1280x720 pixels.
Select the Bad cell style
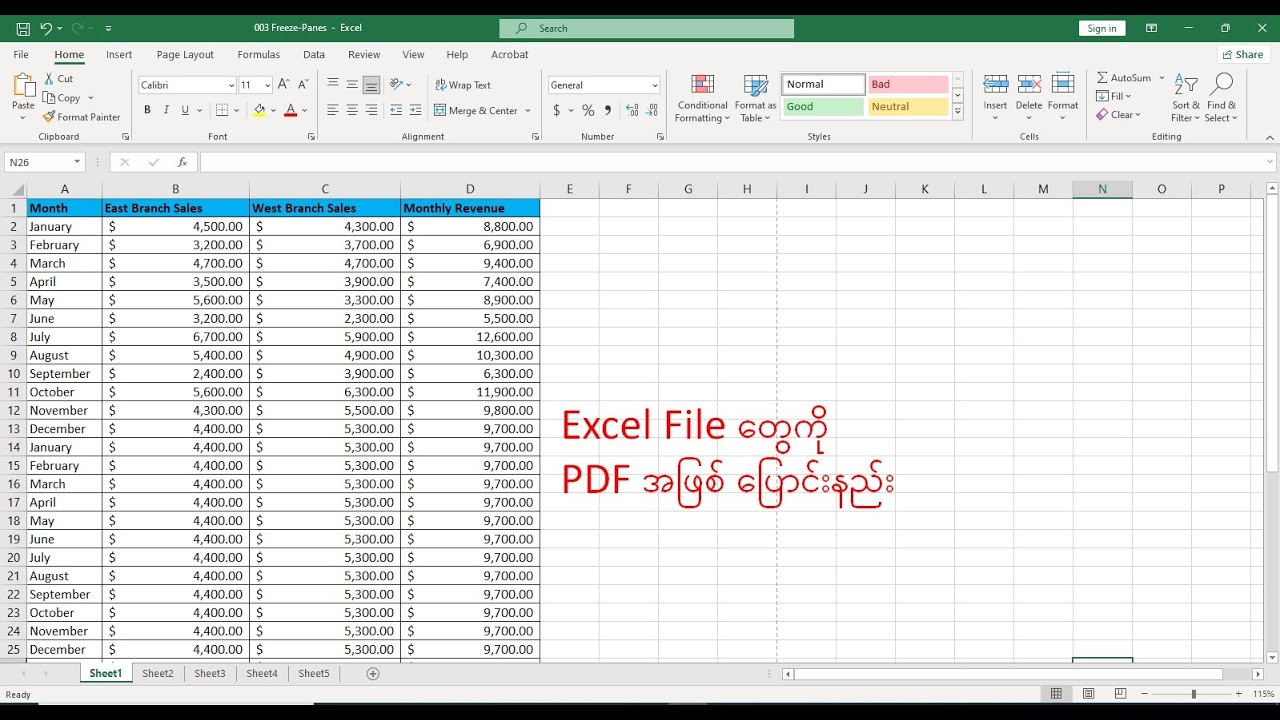pos(908,84)
